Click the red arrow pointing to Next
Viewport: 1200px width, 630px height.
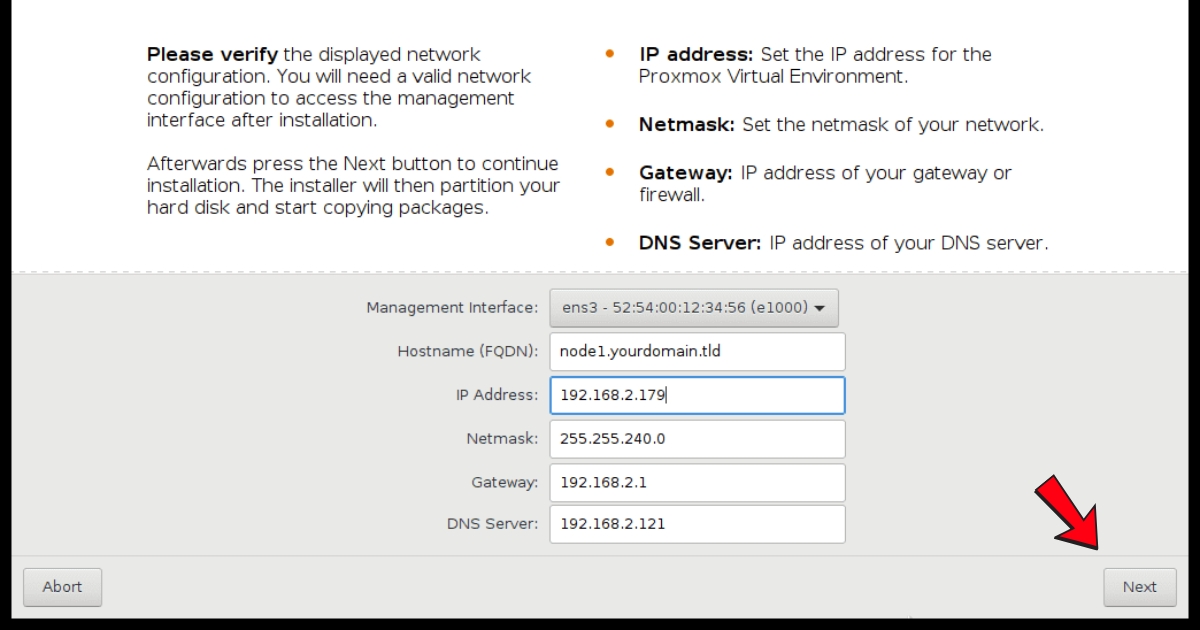click(x=1067, y=513)
